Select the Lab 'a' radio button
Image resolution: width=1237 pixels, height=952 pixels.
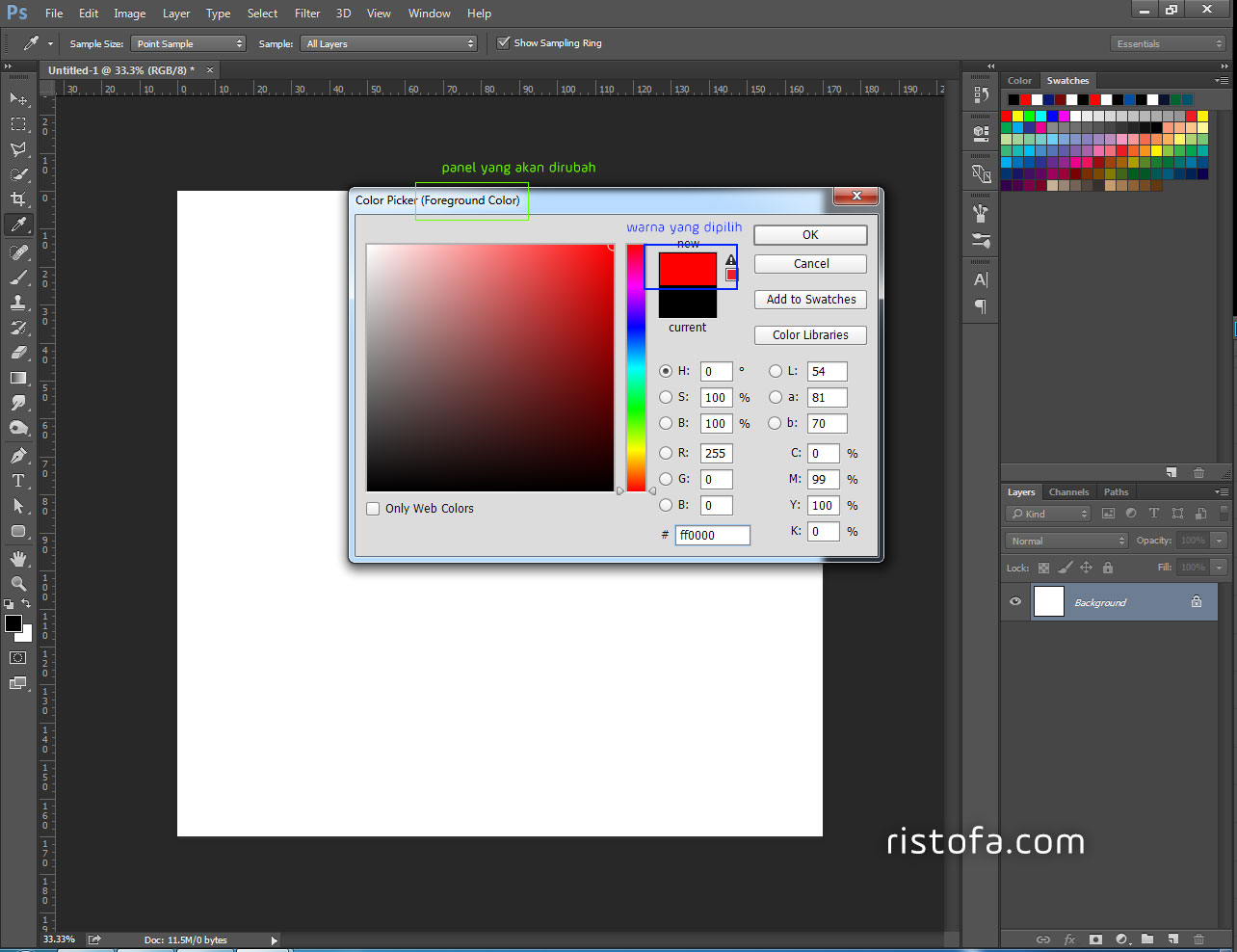[776, 397]
